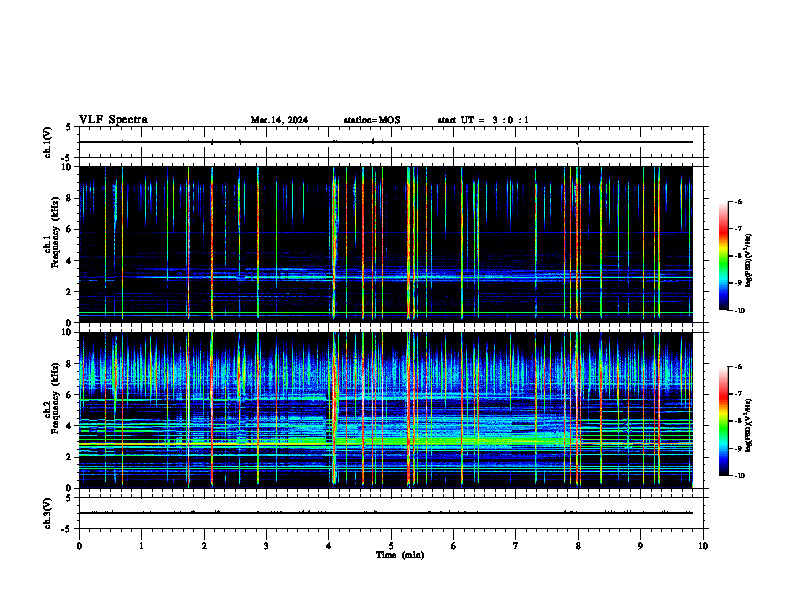The height and width of the screenshot is (612, 792).
Task: Click the "Time (min)" axis label
Action: point(400,555)
